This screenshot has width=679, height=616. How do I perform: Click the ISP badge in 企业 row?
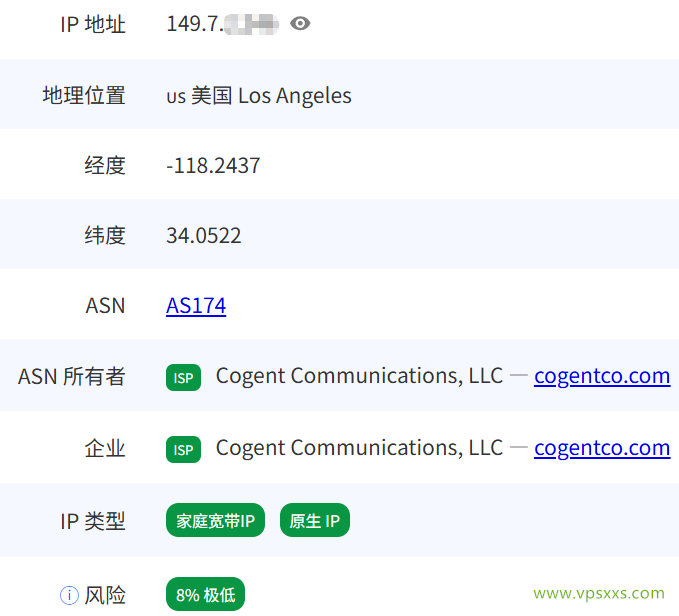[x=183, y=449]
